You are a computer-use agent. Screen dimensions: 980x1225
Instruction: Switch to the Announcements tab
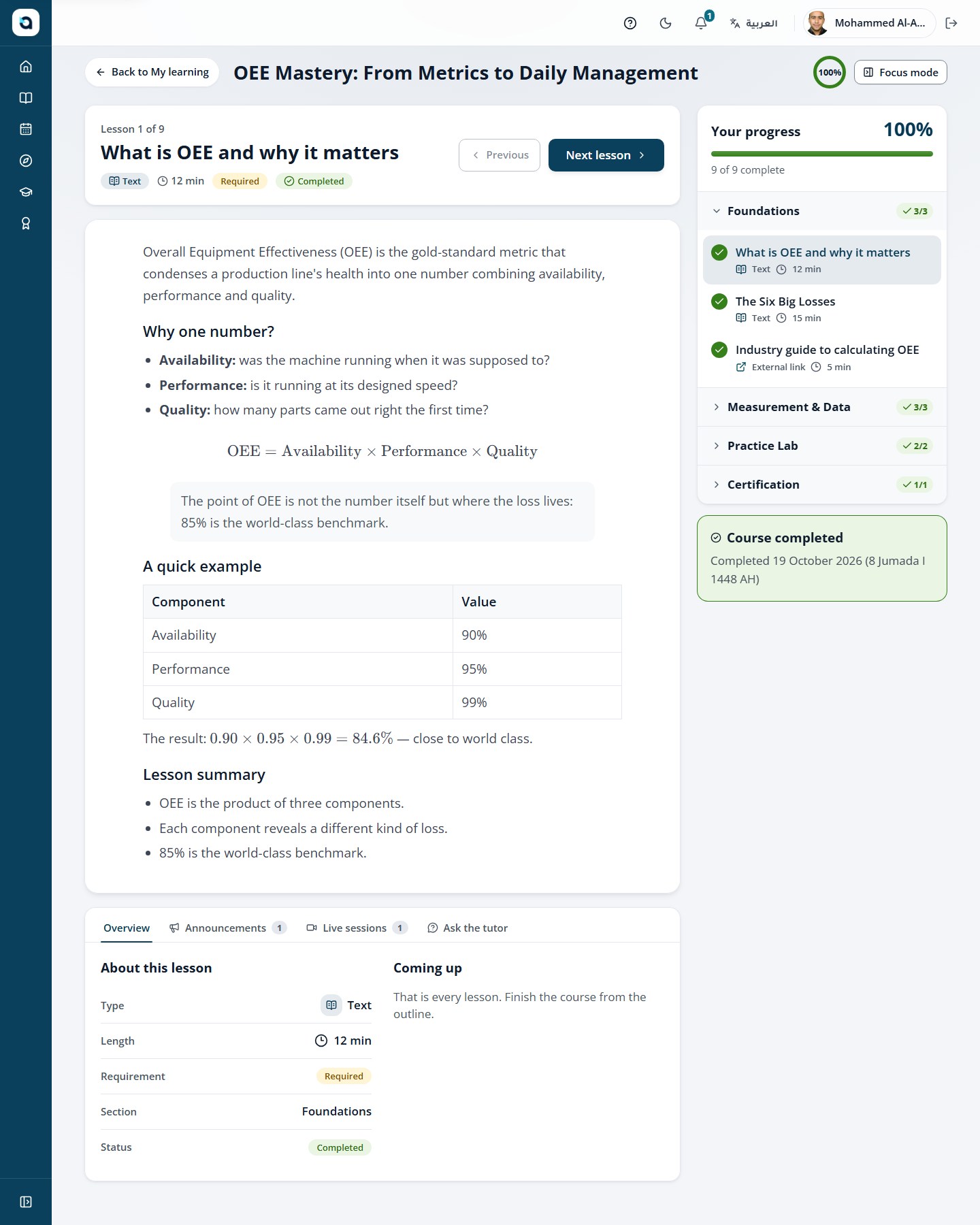pyautogui.click(x=228, y=928)
